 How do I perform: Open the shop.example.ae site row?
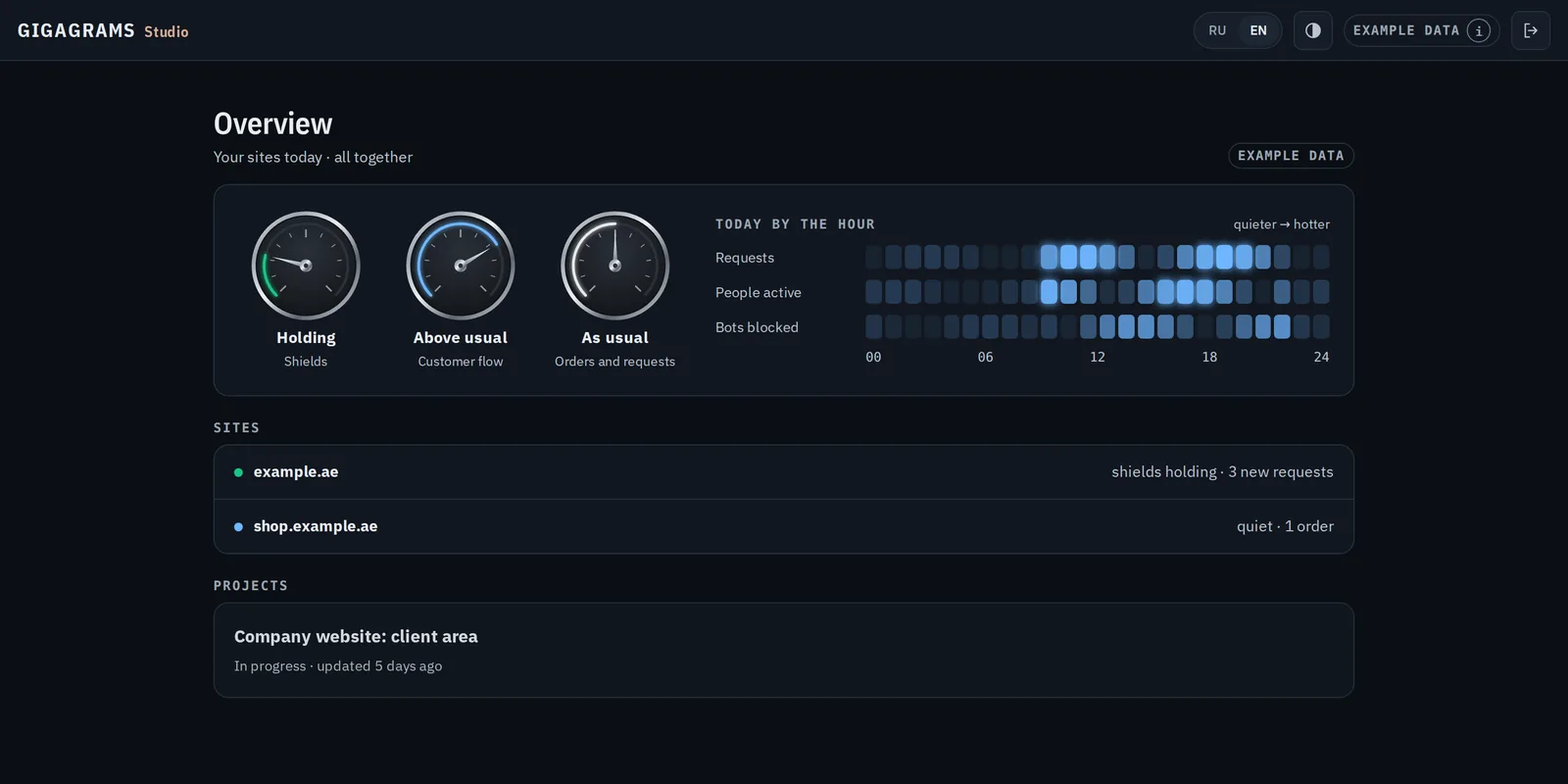click(x=784, y=527)
